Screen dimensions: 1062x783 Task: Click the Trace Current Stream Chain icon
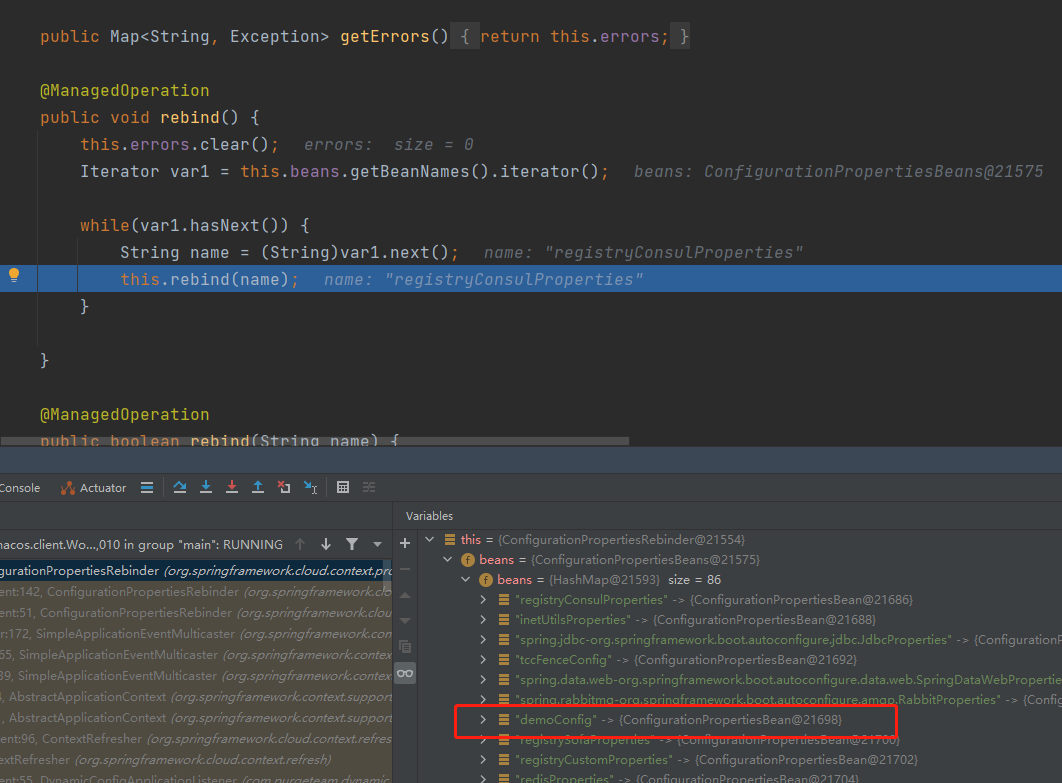[369, 487]
